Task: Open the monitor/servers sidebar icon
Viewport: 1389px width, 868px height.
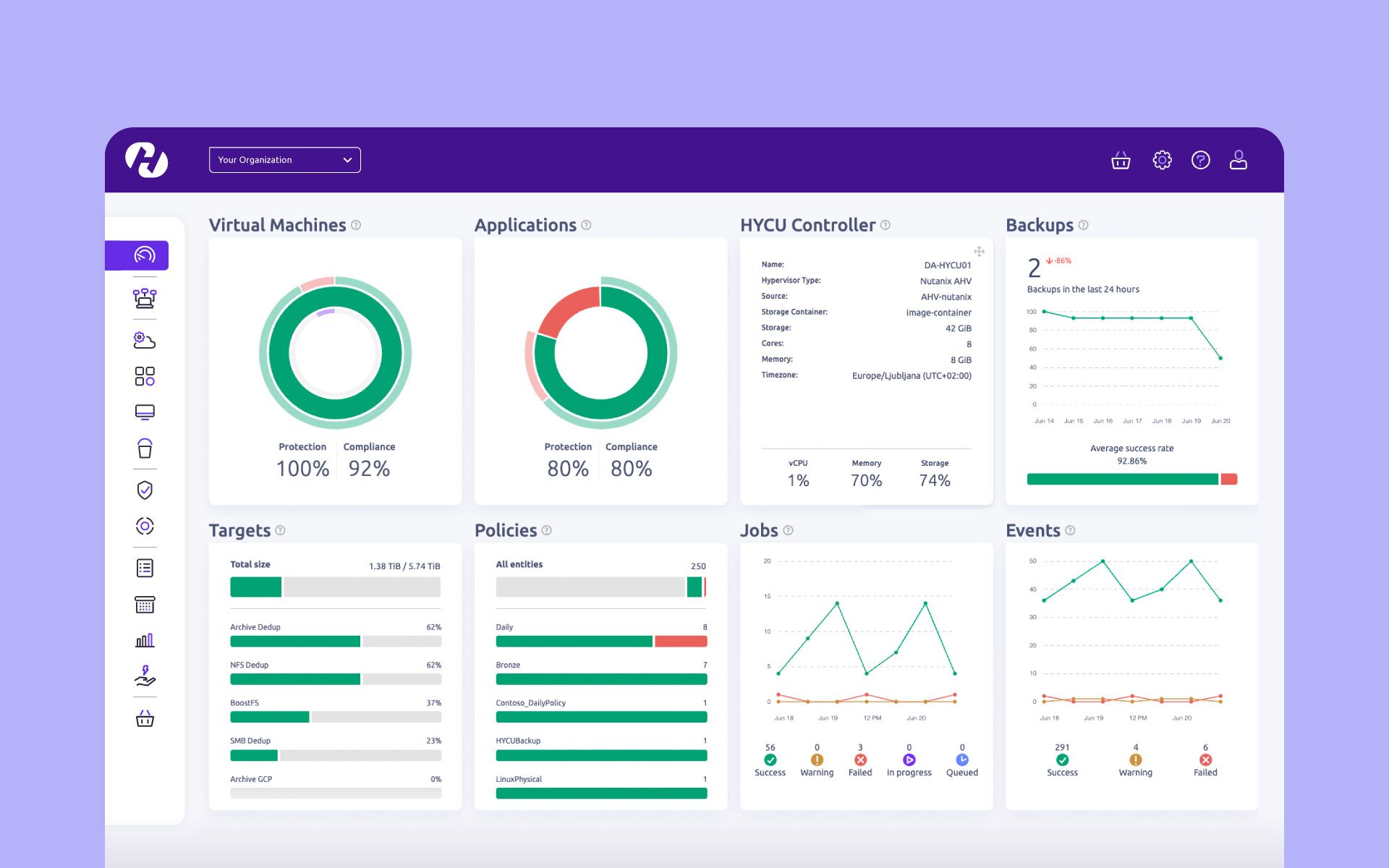Action: click(x=145, y=412)
